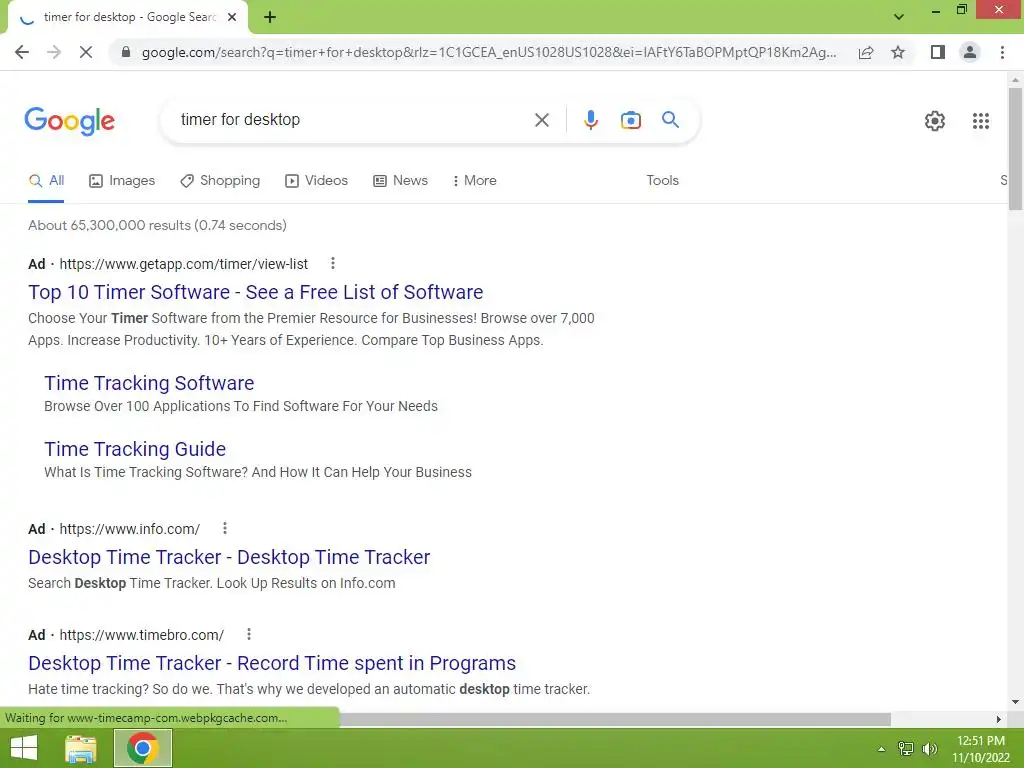The height and width of the screenshot is (768, 1024).
Task: Open the Time Tracking Software link
Action: coord(149,383)
